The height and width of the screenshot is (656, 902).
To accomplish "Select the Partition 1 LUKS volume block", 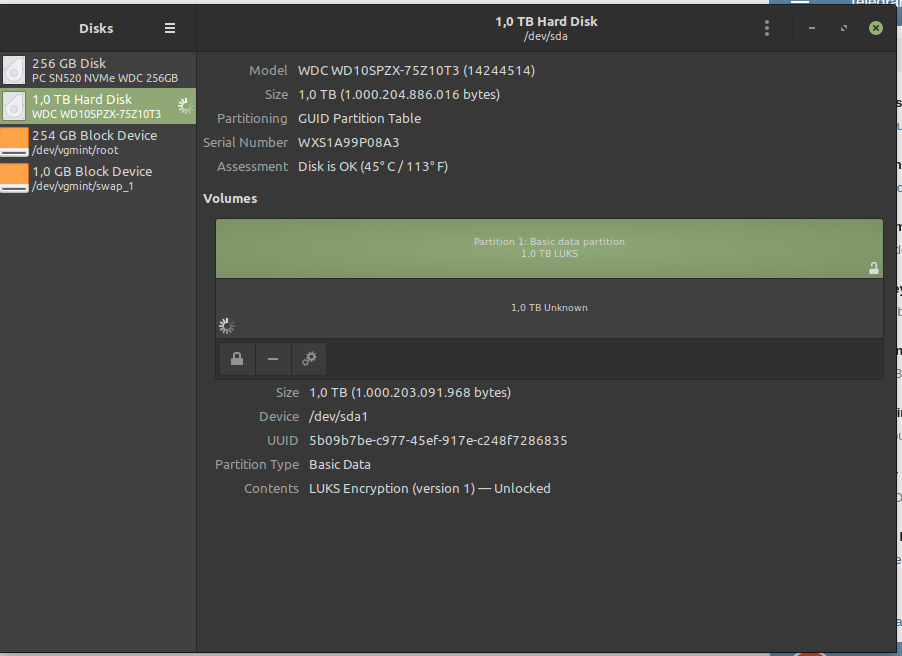I will pos(548,248).
